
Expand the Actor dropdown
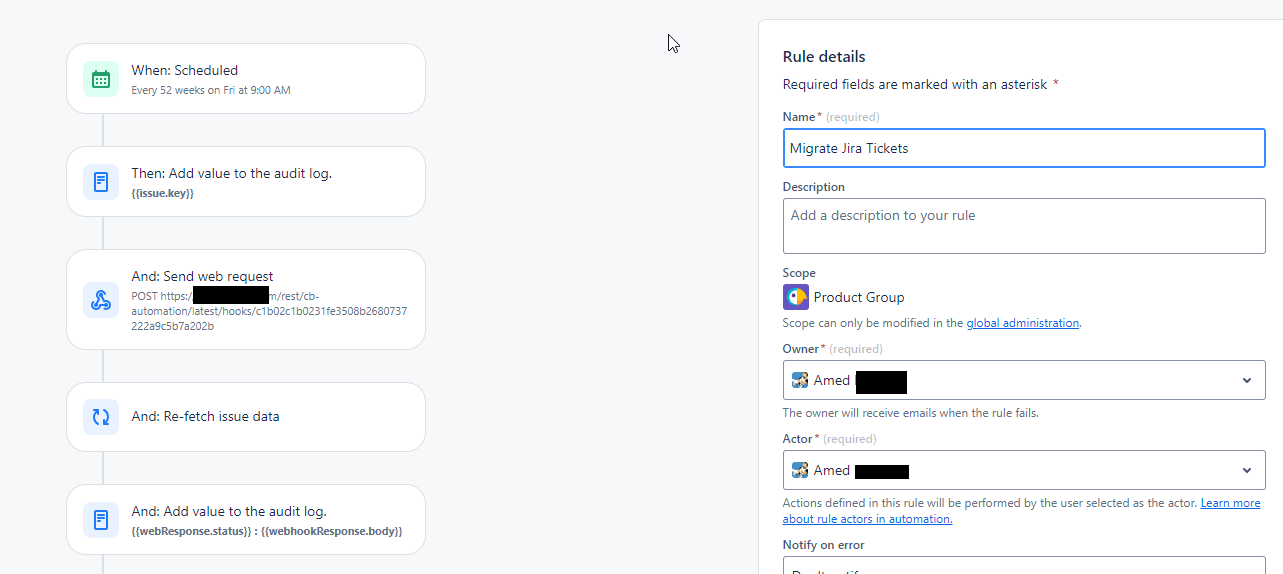click(x=1024, y=470)
